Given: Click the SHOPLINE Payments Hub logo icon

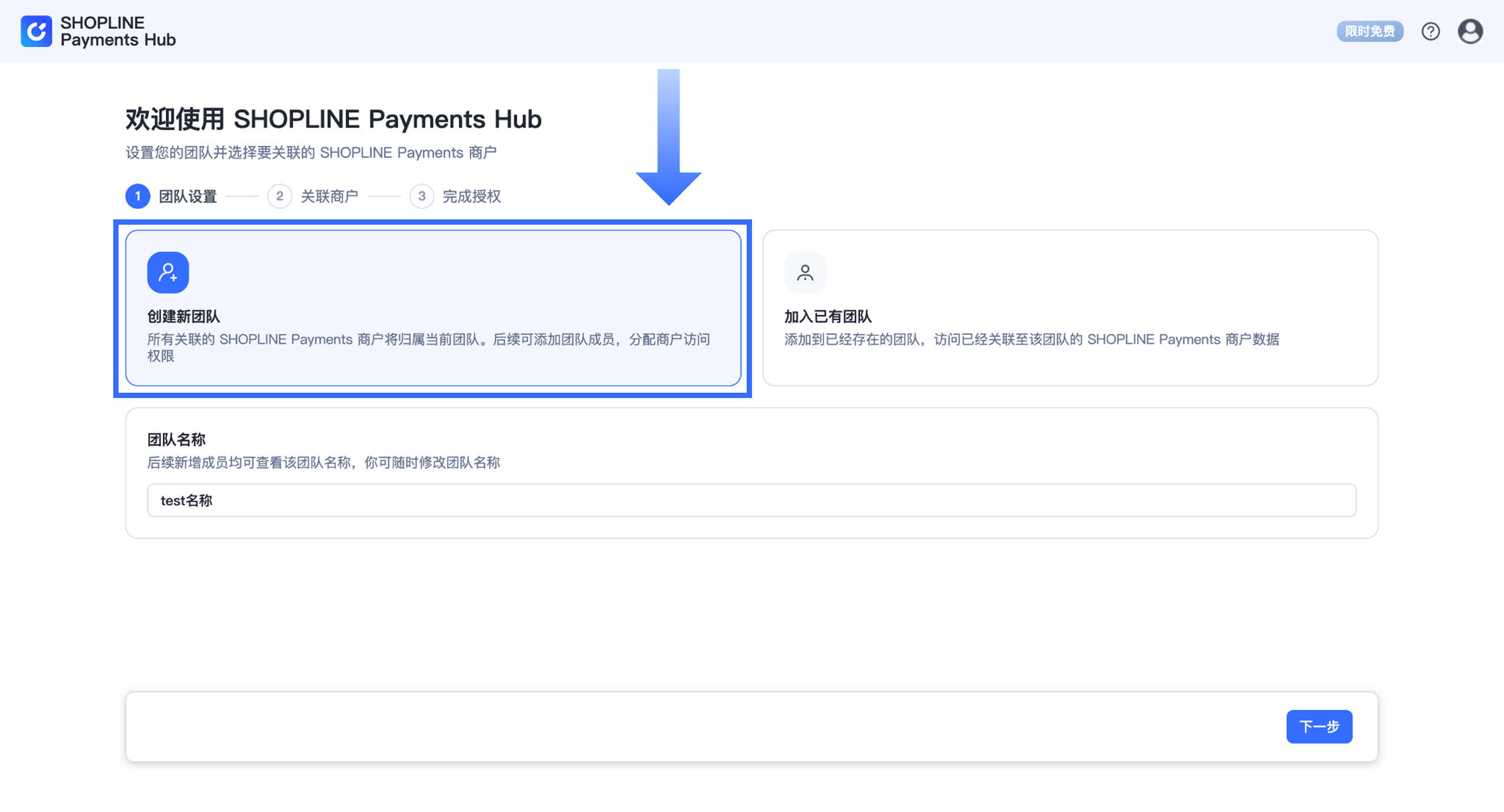Looking at the screenshot, I should click(x=36, y=31).
